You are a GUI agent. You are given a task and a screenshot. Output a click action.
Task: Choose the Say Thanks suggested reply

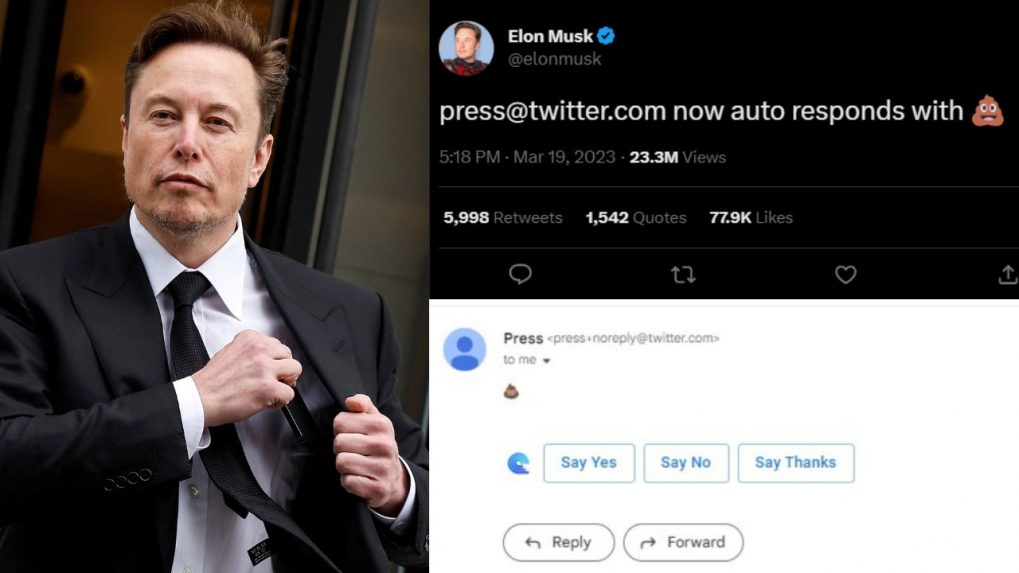tap(796, 463)
